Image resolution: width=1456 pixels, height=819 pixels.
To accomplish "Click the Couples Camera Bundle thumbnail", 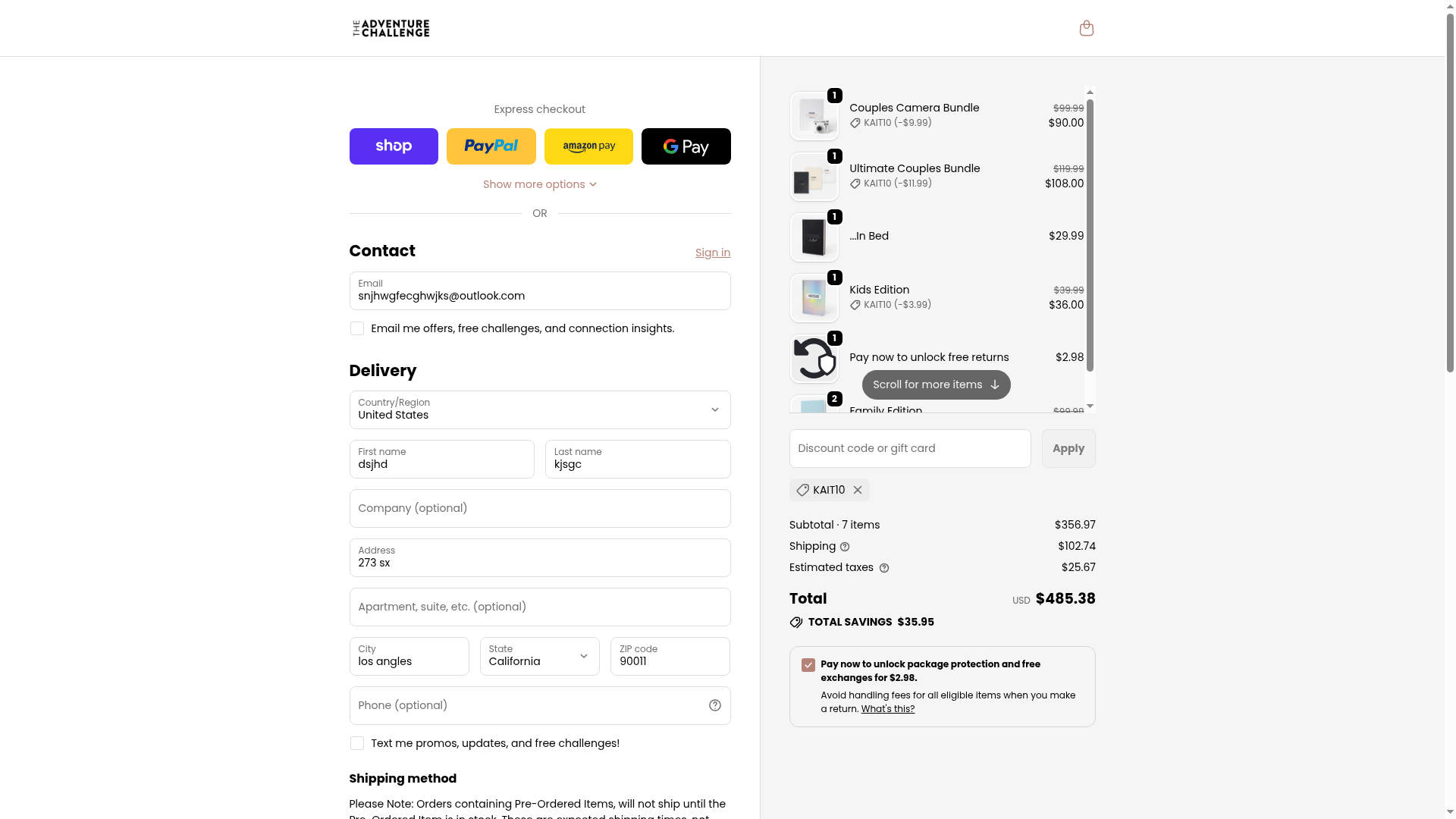I will click(x=814, y=117).
